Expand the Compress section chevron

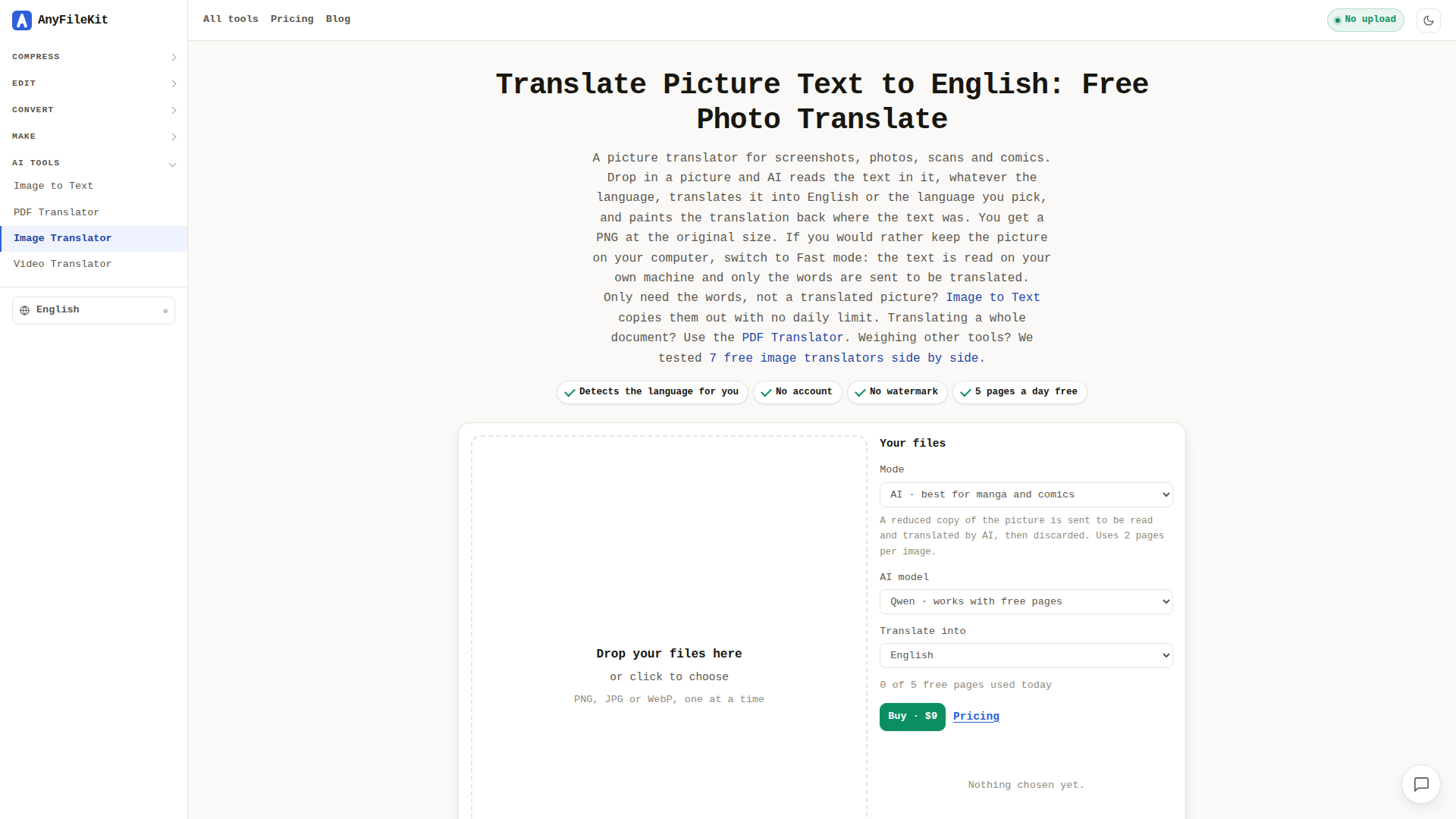tap(174, 57)
